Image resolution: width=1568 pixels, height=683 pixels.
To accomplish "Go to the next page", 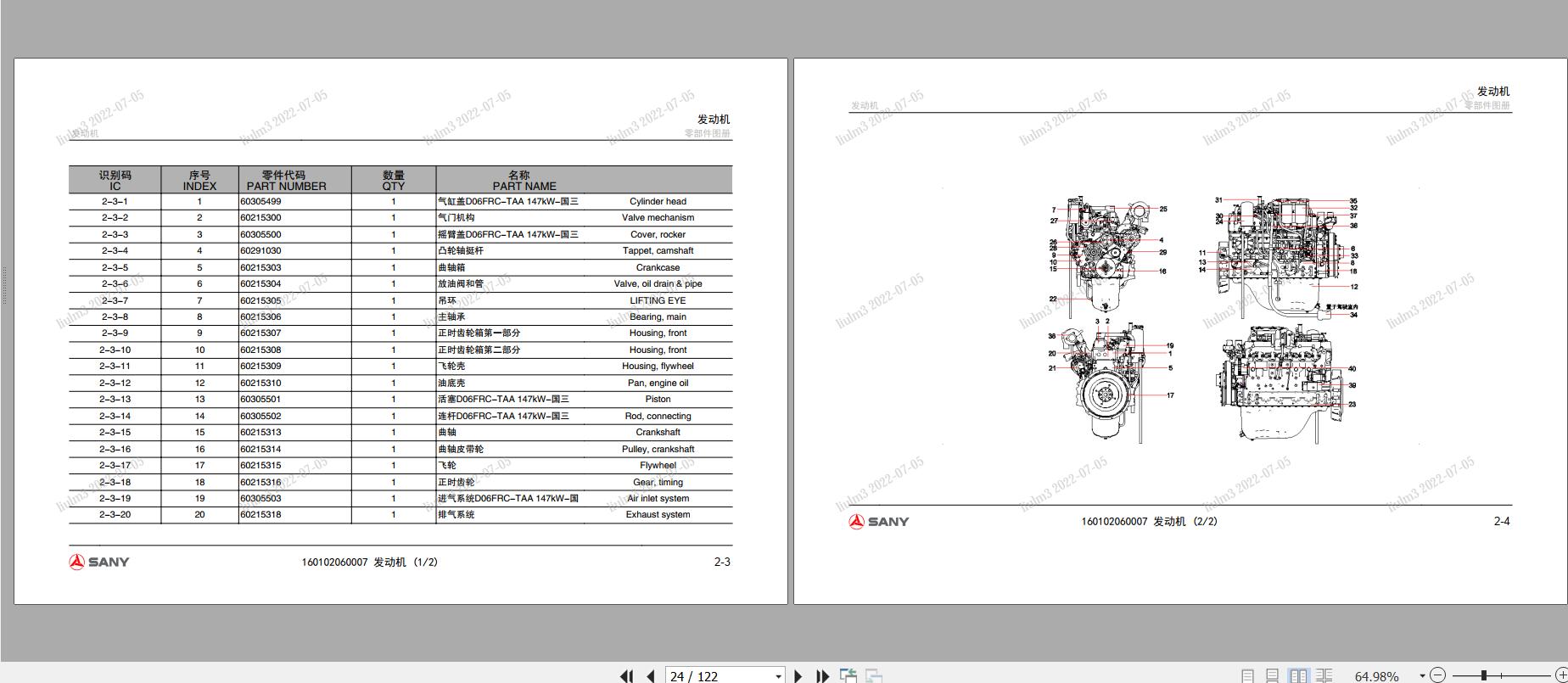I will click(798, 676).
